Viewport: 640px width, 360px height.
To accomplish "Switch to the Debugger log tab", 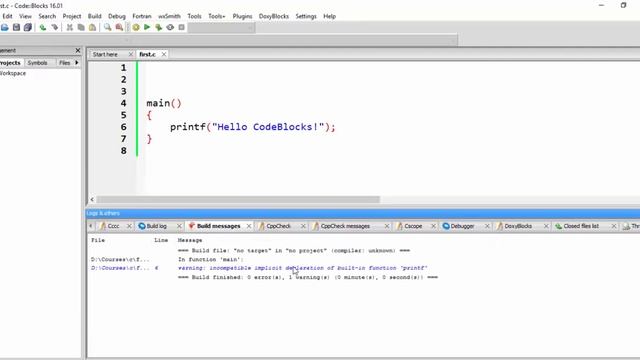I will [462, 226].
